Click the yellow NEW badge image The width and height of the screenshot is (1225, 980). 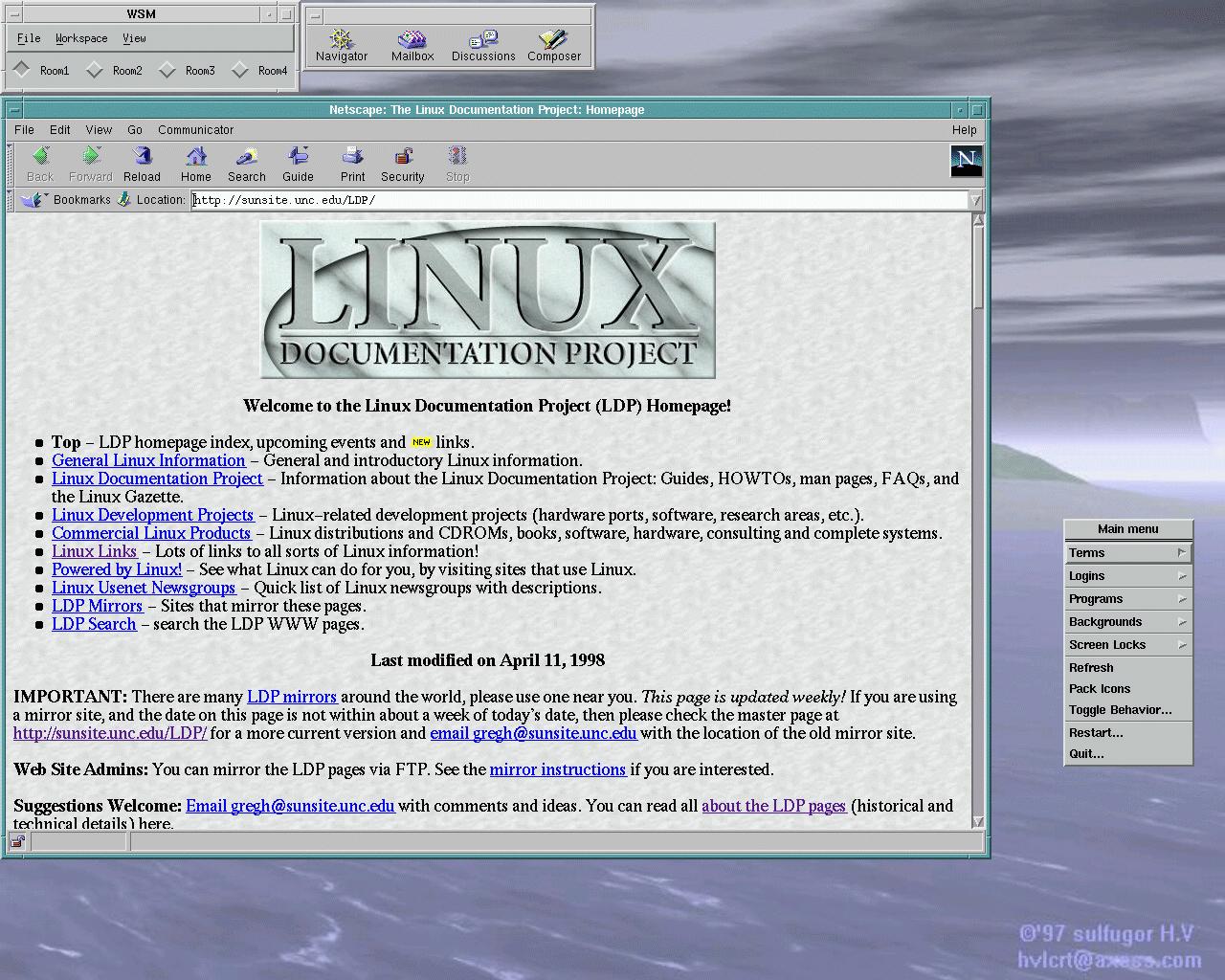pyautogui.click(x=421, y=442)
